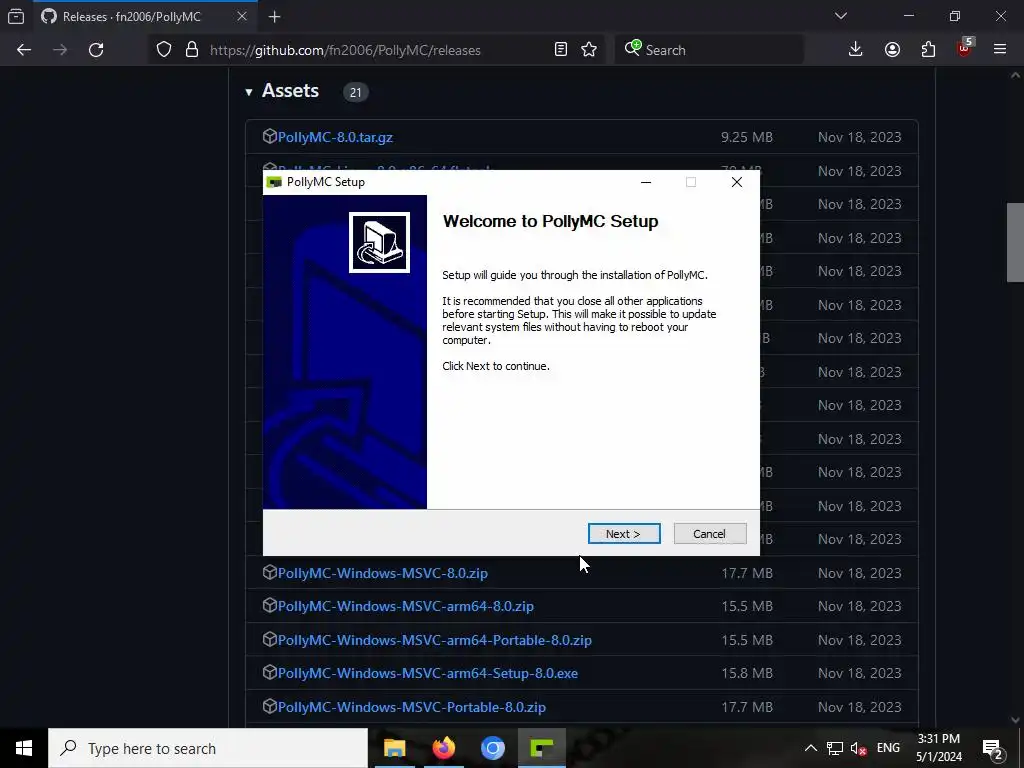Click the Firefox Search box

pos(709,50)
